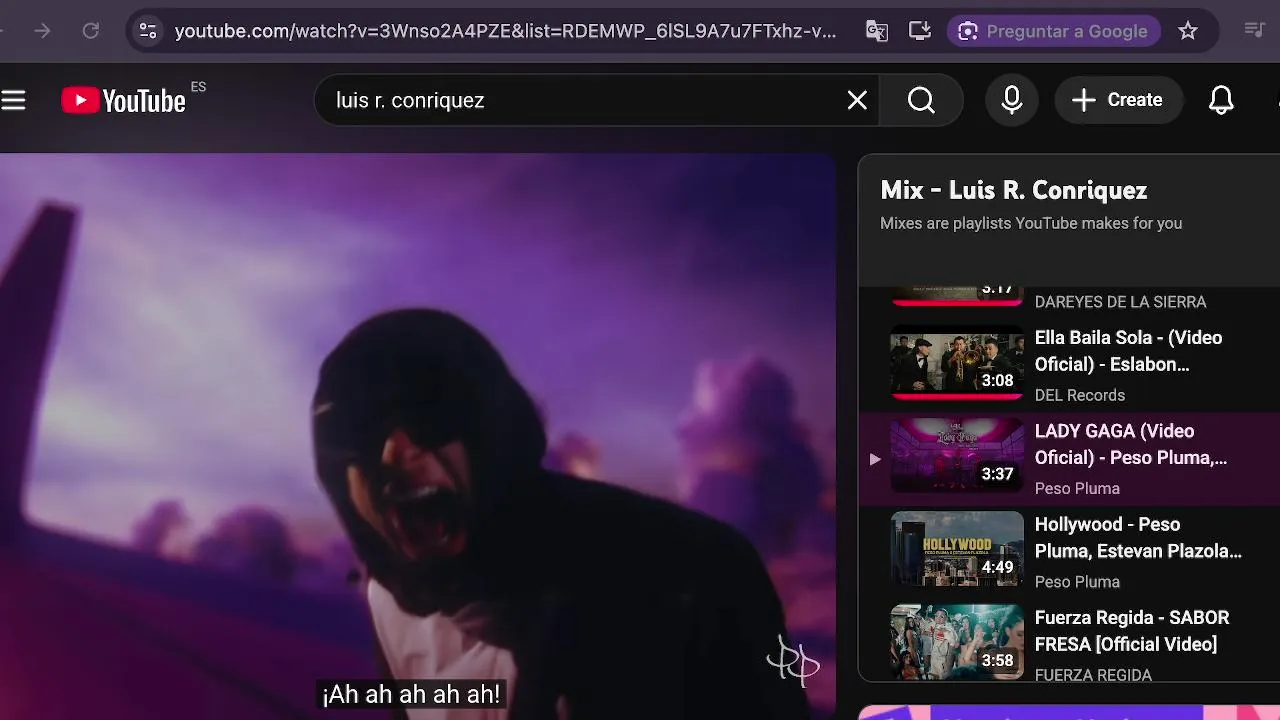Click Peso Pluma channel under LADY GAGA

point(1077,489)
